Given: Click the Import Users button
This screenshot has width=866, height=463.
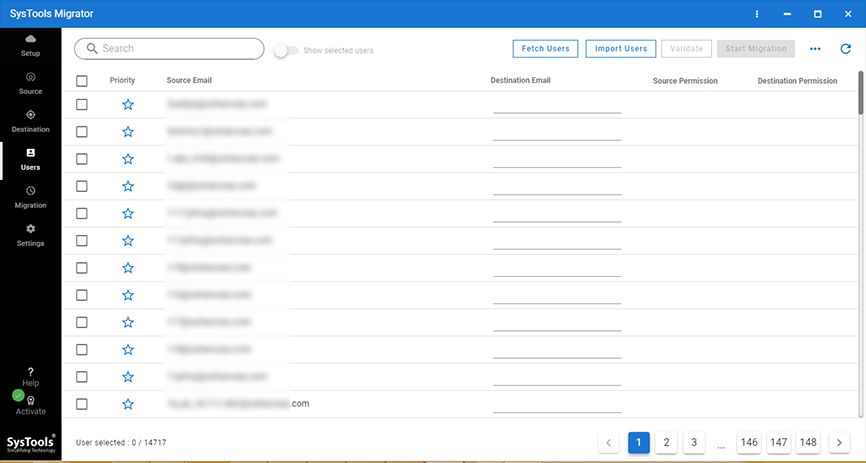Looking at the screenshot, I should tap(621, 49).
